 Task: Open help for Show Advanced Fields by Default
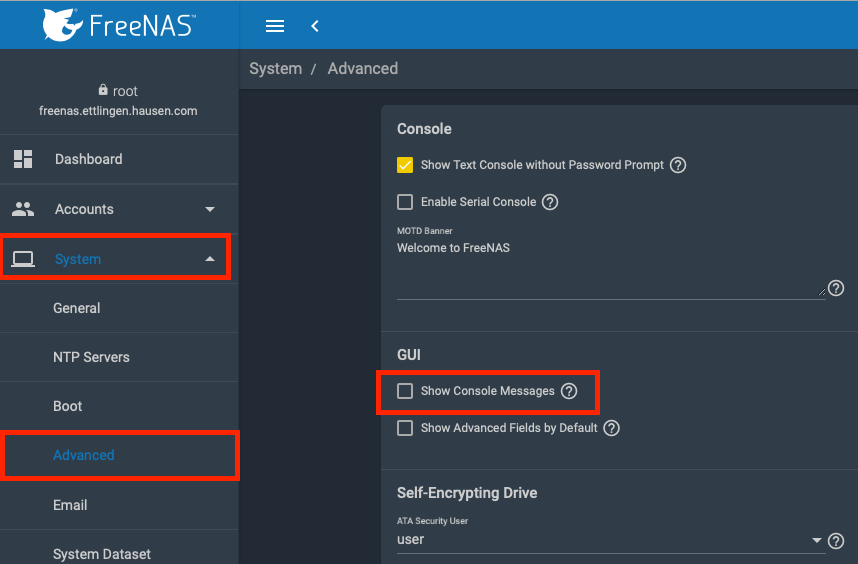tap(611, 428)
